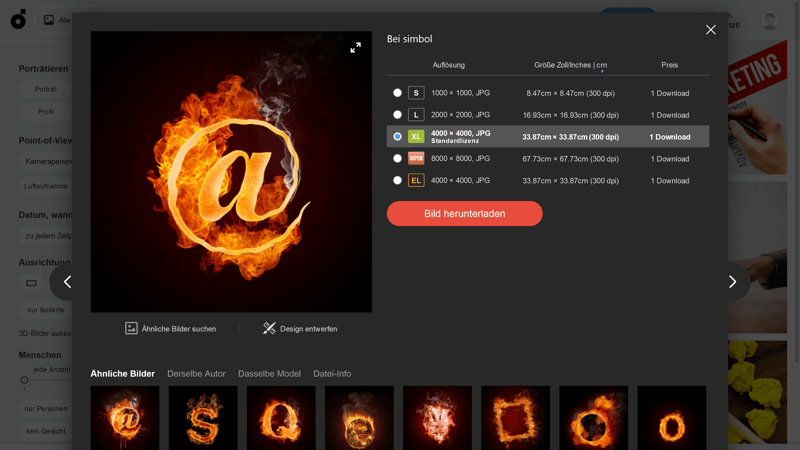The image size is (800, 450).
Task: Click the design pencil-ruler icon
Action: 269,329
